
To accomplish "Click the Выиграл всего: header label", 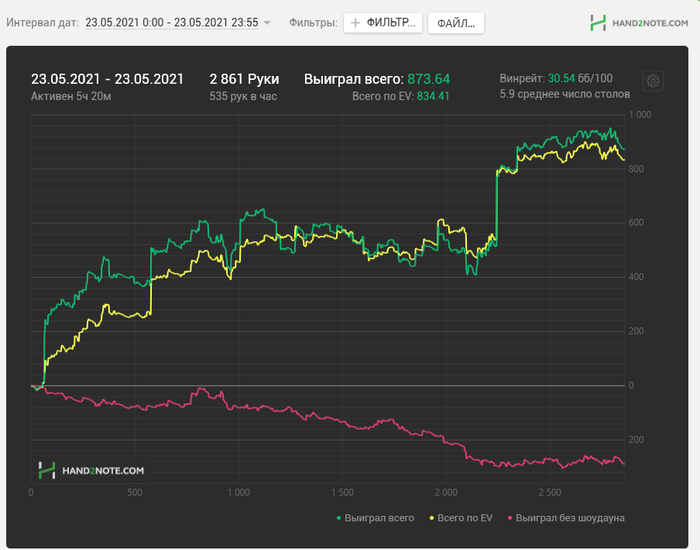I will click(354, 79).
